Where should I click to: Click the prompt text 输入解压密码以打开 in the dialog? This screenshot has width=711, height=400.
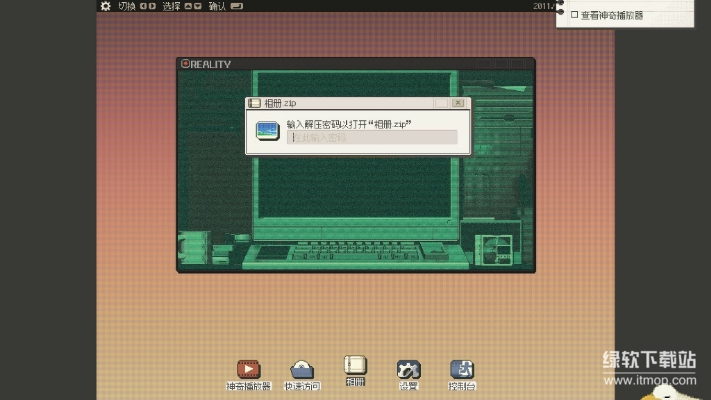pyautogui.click(x=326, y=124)
